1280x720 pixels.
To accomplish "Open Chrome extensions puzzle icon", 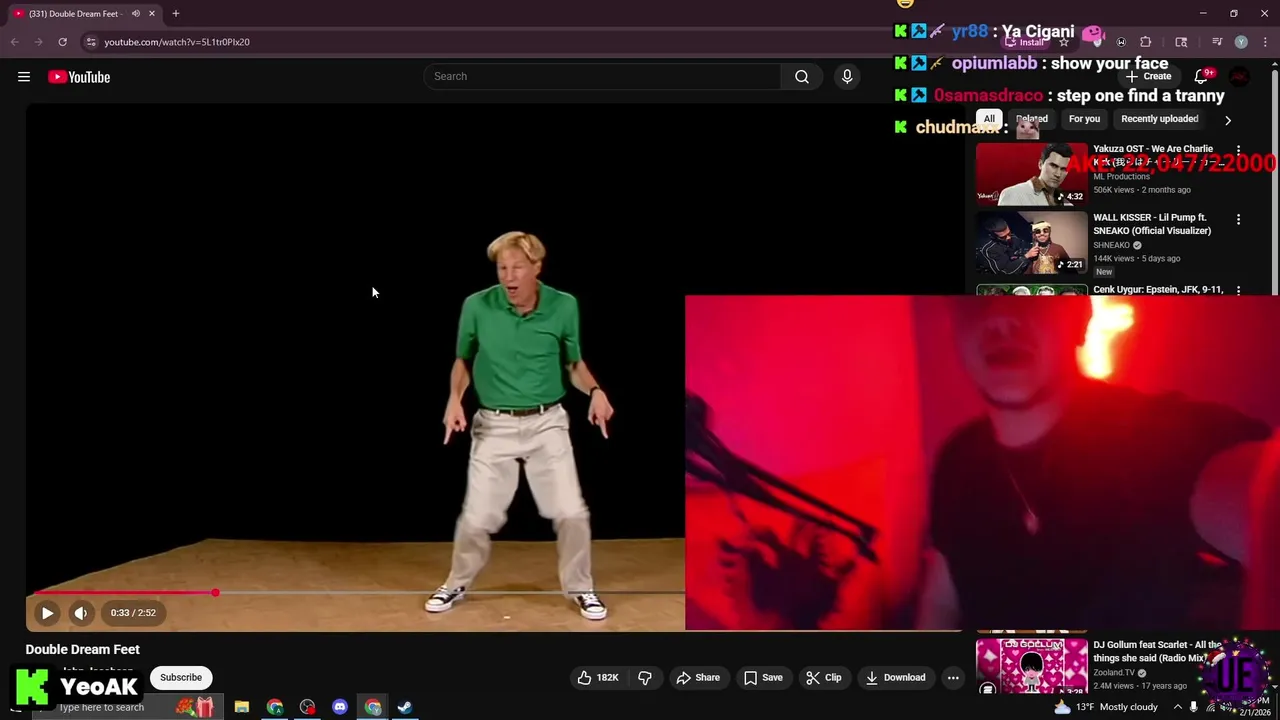I will (x=1146, y=42).
